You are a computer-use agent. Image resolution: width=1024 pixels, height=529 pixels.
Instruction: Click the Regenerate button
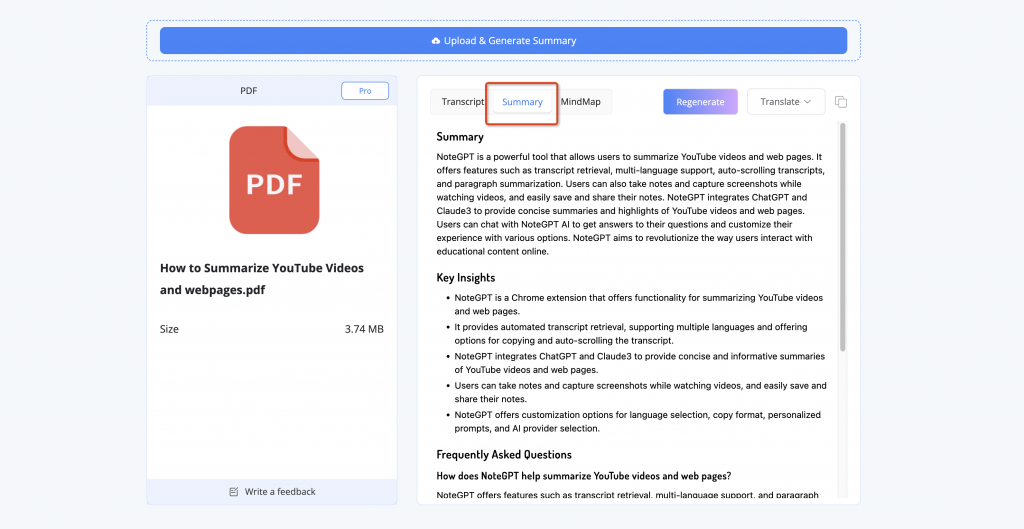(x=700, y=102)
